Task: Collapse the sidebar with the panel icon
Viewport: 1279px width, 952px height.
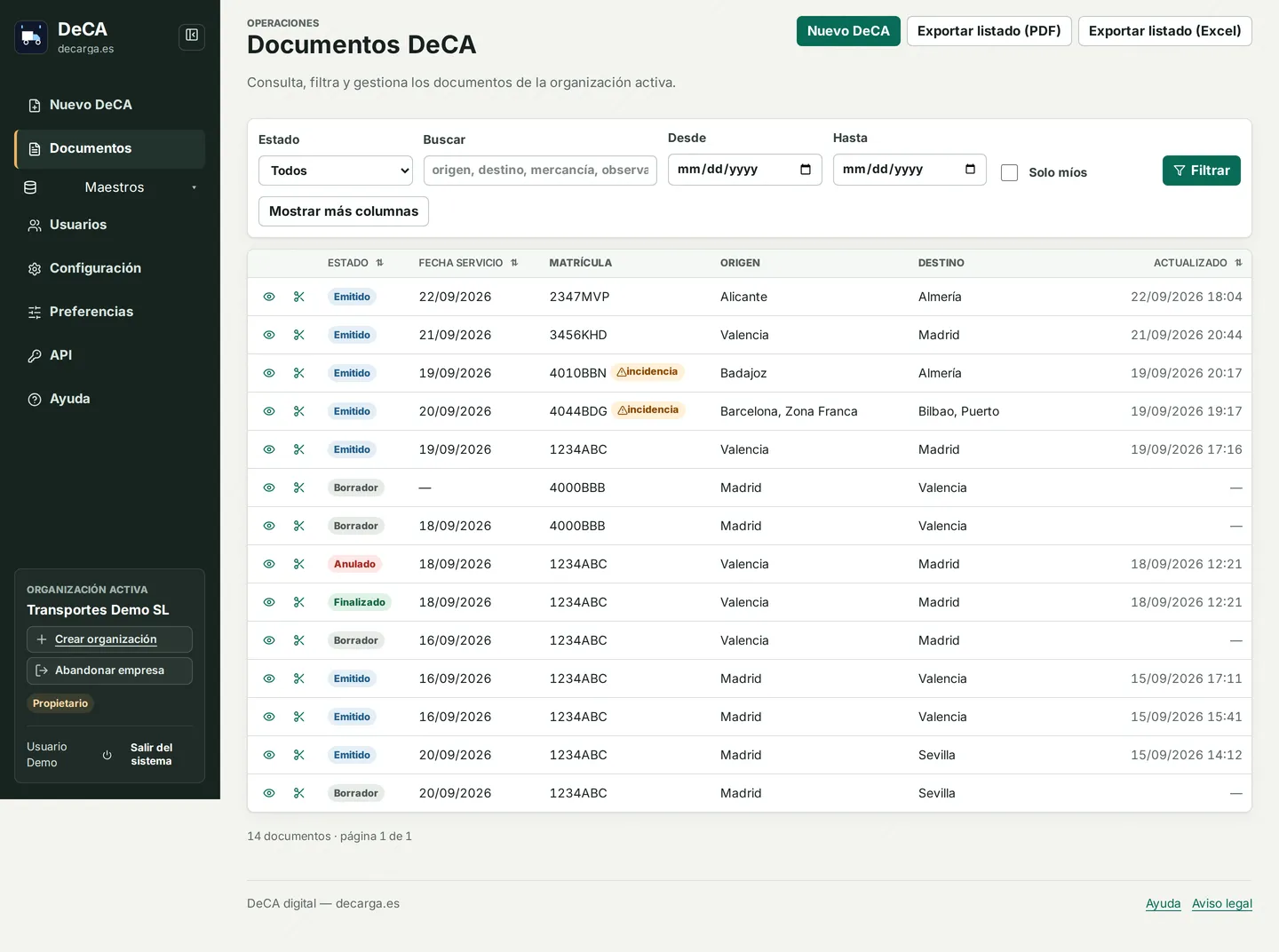Action: tap(192, 36)
